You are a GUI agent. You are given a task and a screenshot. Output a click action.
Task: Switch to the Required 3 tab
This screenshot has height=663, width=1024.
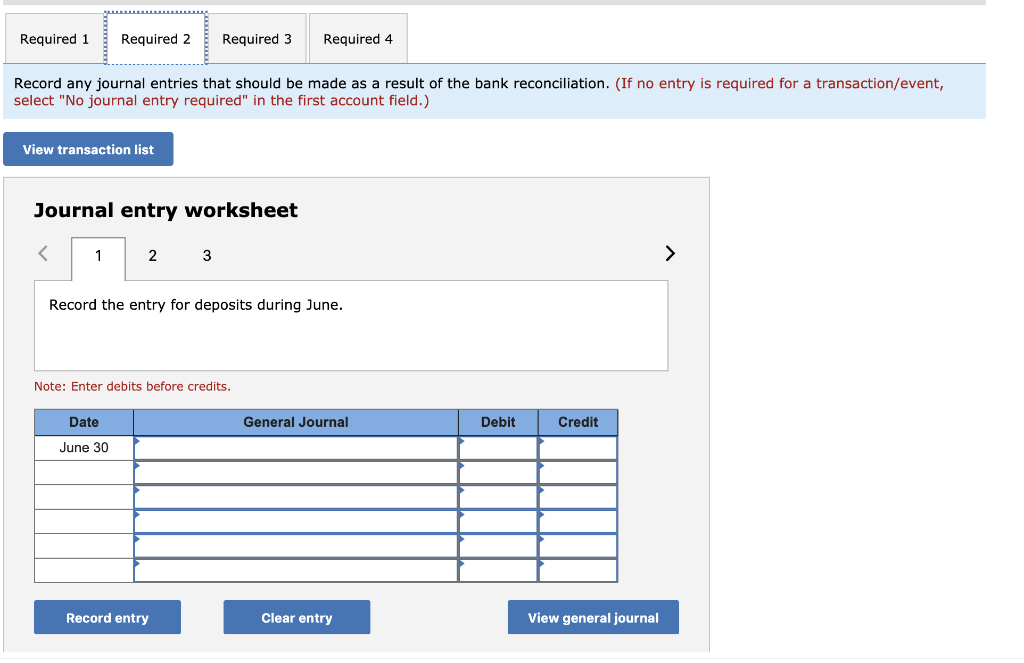coord(257,39)
